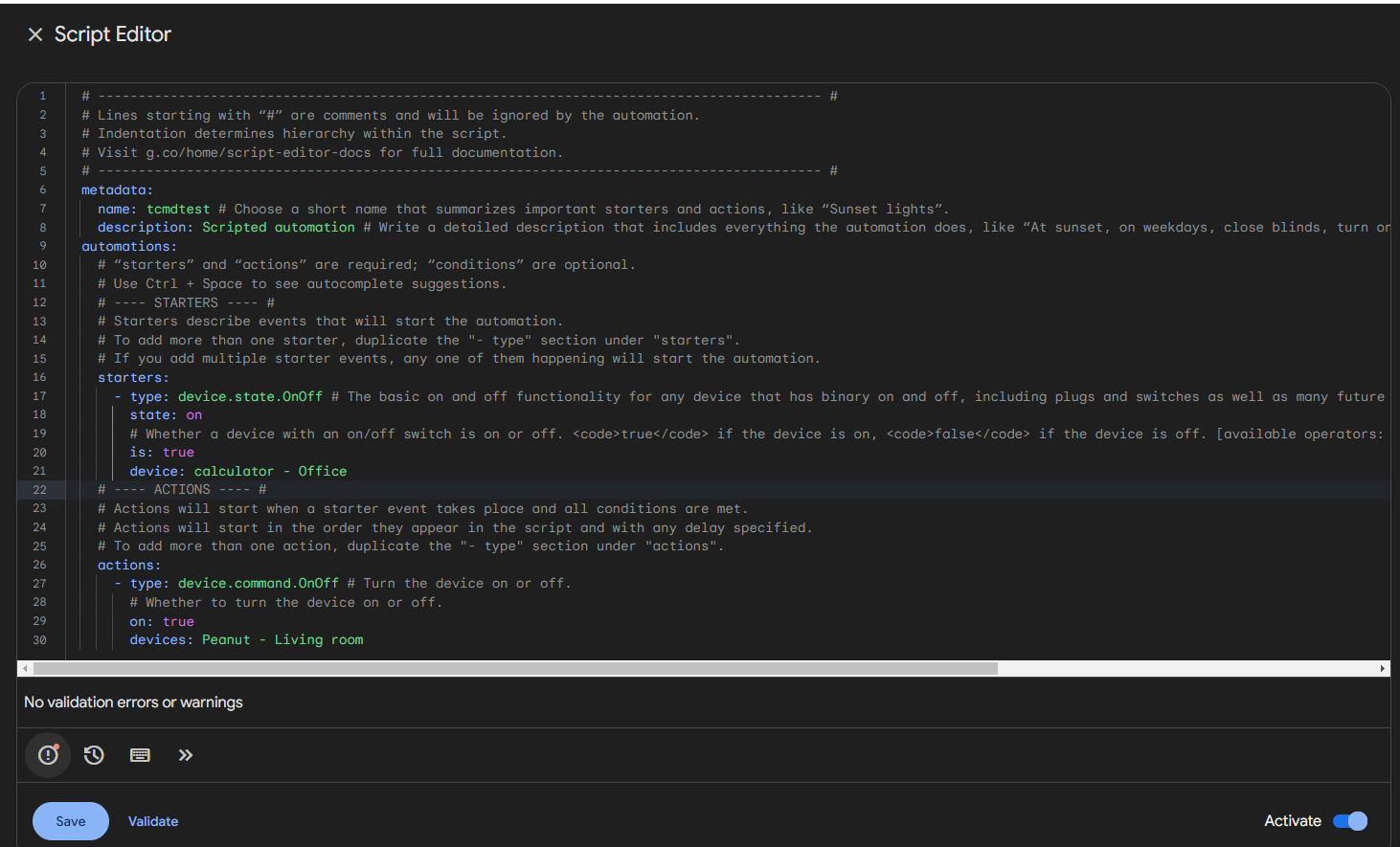Click line number 1 in the gutter
Screen dimensions: 1400x847
43,97
